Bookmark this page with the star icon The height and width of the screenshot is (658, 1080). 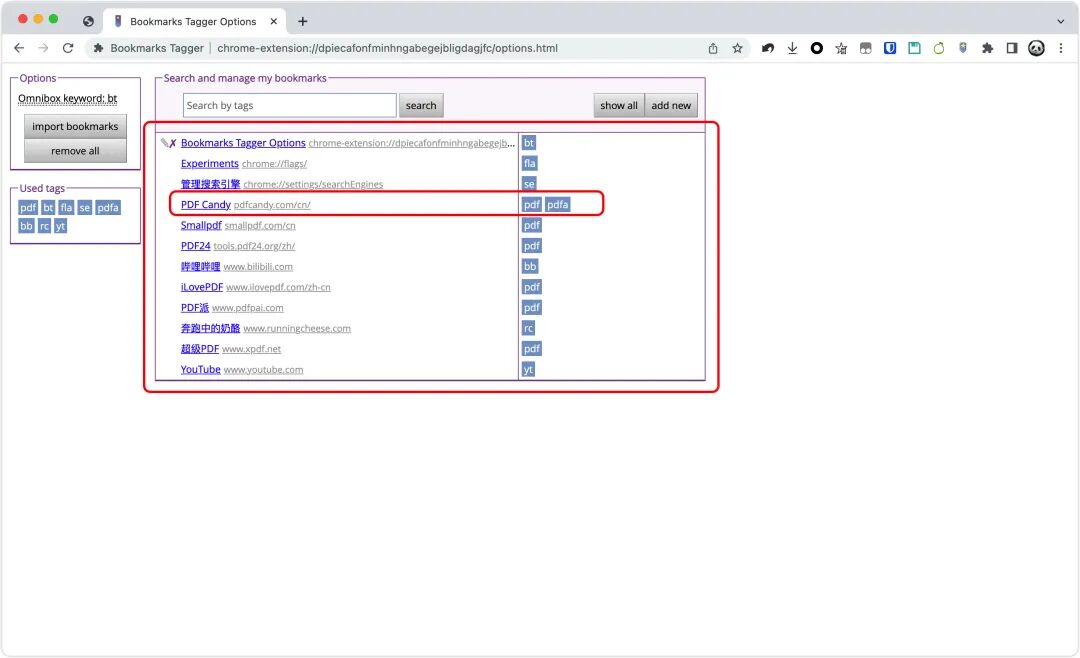(x=738, y=48)
